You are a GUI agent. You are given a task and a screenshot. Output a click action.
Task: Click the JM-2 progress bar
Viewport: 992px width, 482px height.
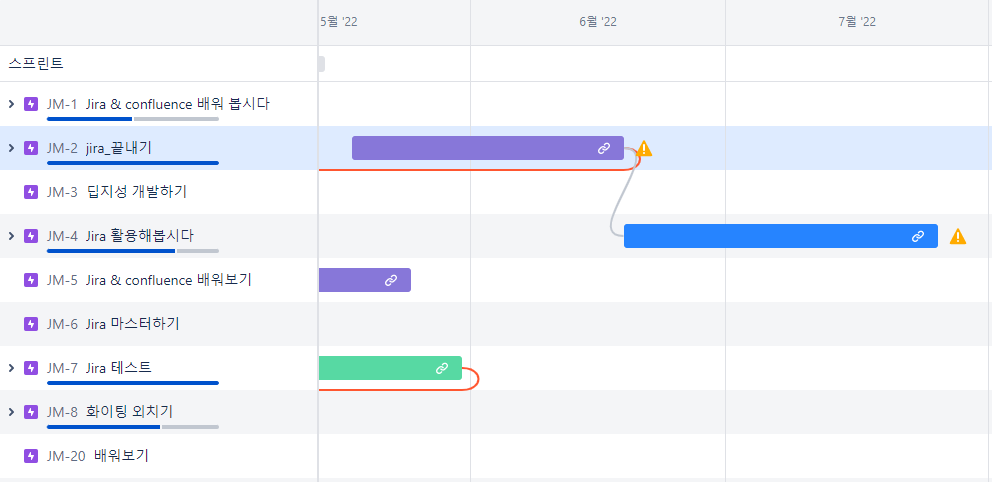pyautogui.click(x=133, y=163)
